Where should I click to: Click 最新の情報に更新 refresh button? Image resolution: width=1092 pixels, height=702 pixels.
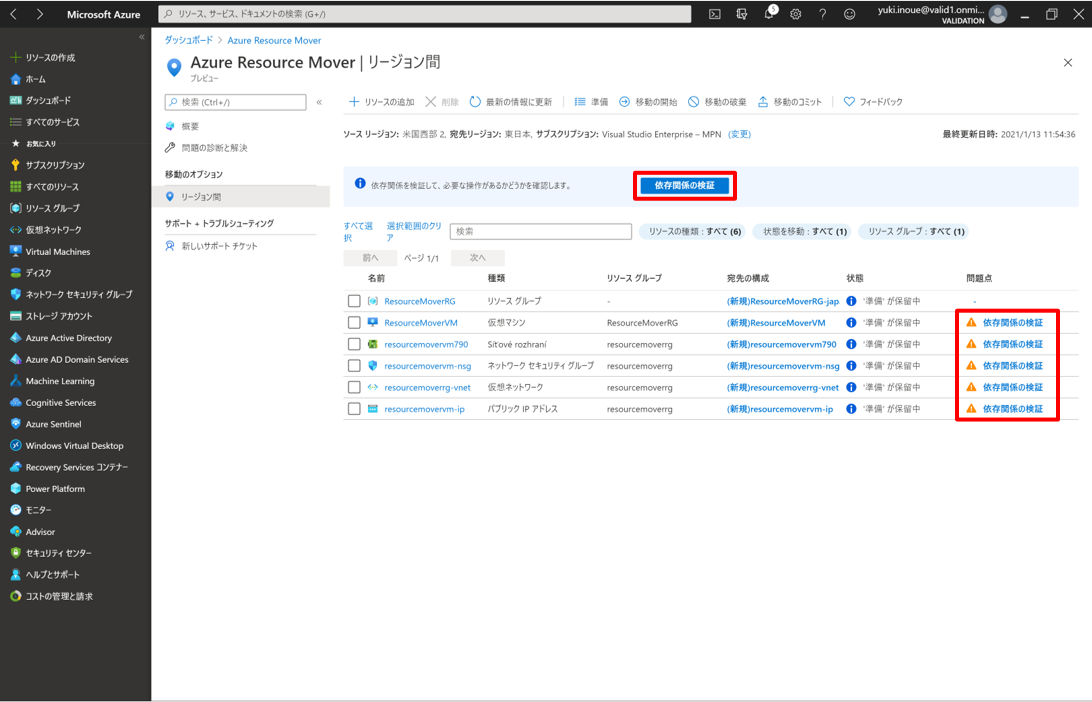510,102
